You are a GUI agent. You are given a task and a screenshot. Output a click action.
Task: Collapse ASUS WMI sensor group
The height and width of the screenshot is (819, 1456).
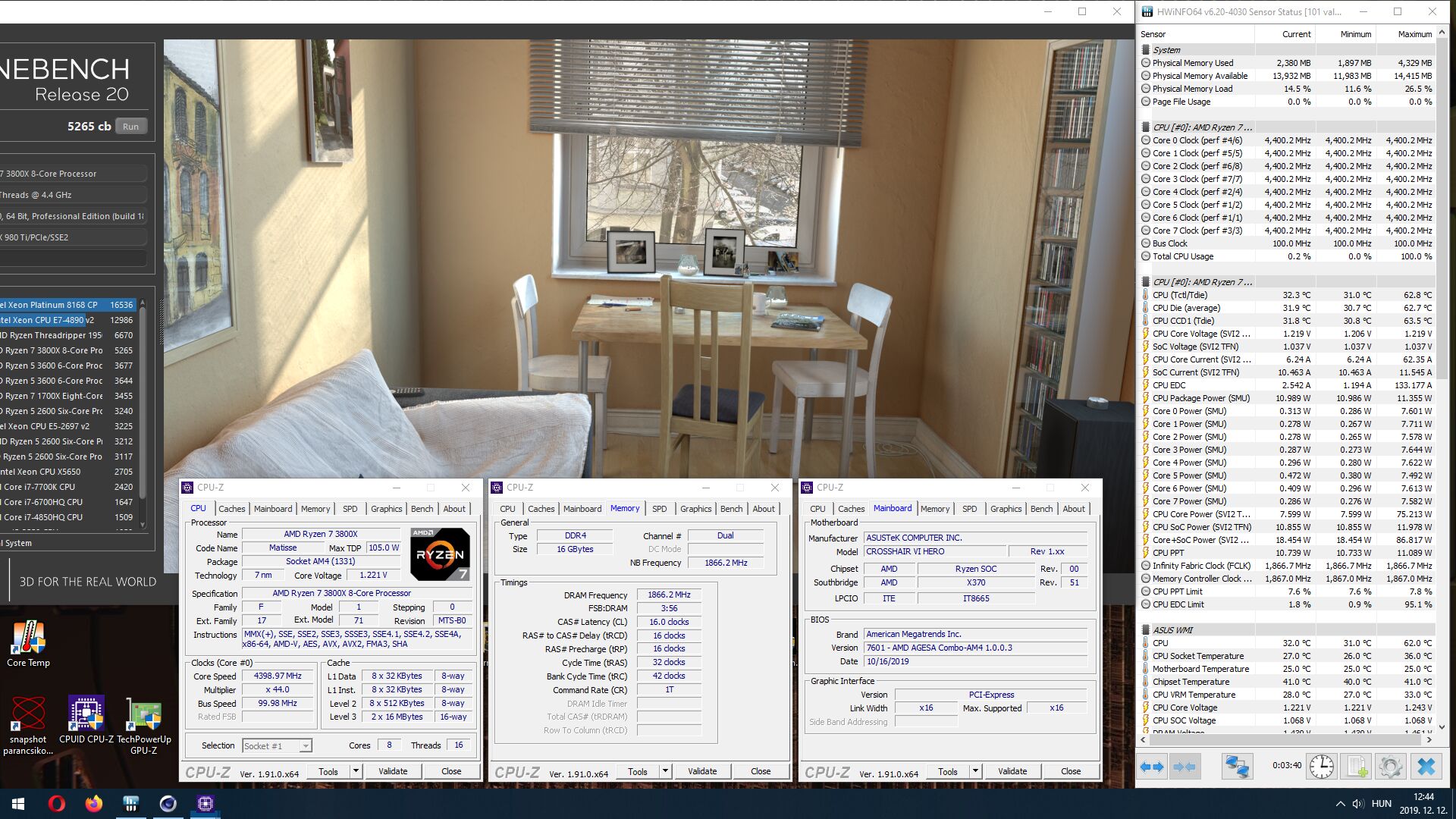pos(1146,630)
